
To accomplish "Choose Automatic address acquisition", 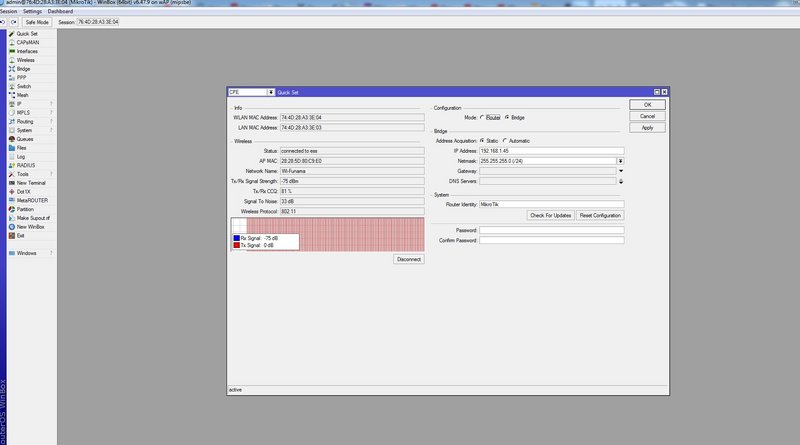I will pyautogui.click(x=505, y=140).
